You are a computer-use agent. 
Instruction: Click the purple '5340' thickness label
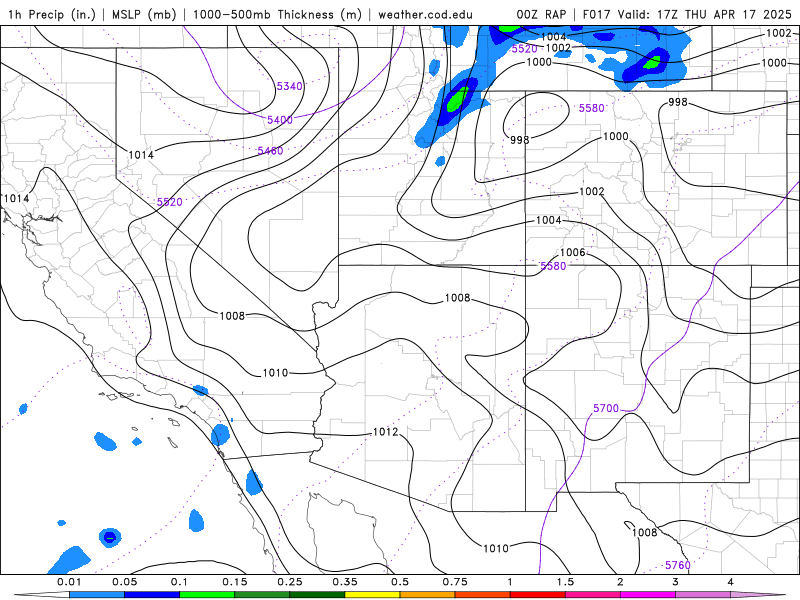(289, 86)
